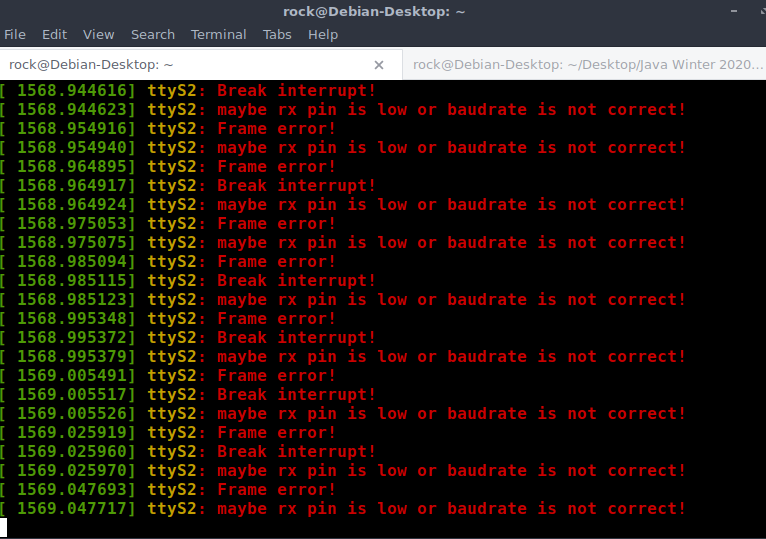The image size is (766, 539).
Task: Click the timestamp 1568.944616 on the top line
Action: [76, 90]
